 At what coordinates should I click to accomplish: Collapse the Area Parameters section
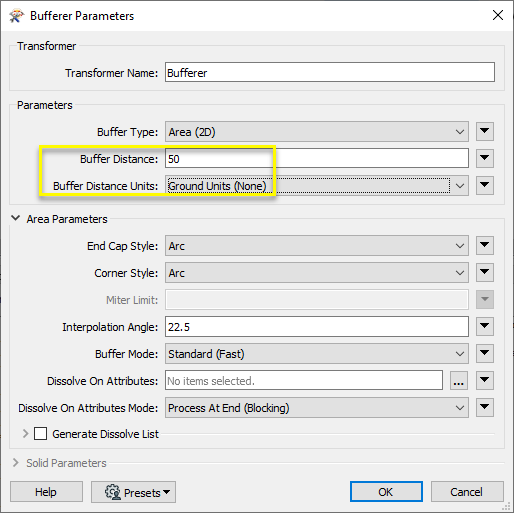click(x=15, y=218)
